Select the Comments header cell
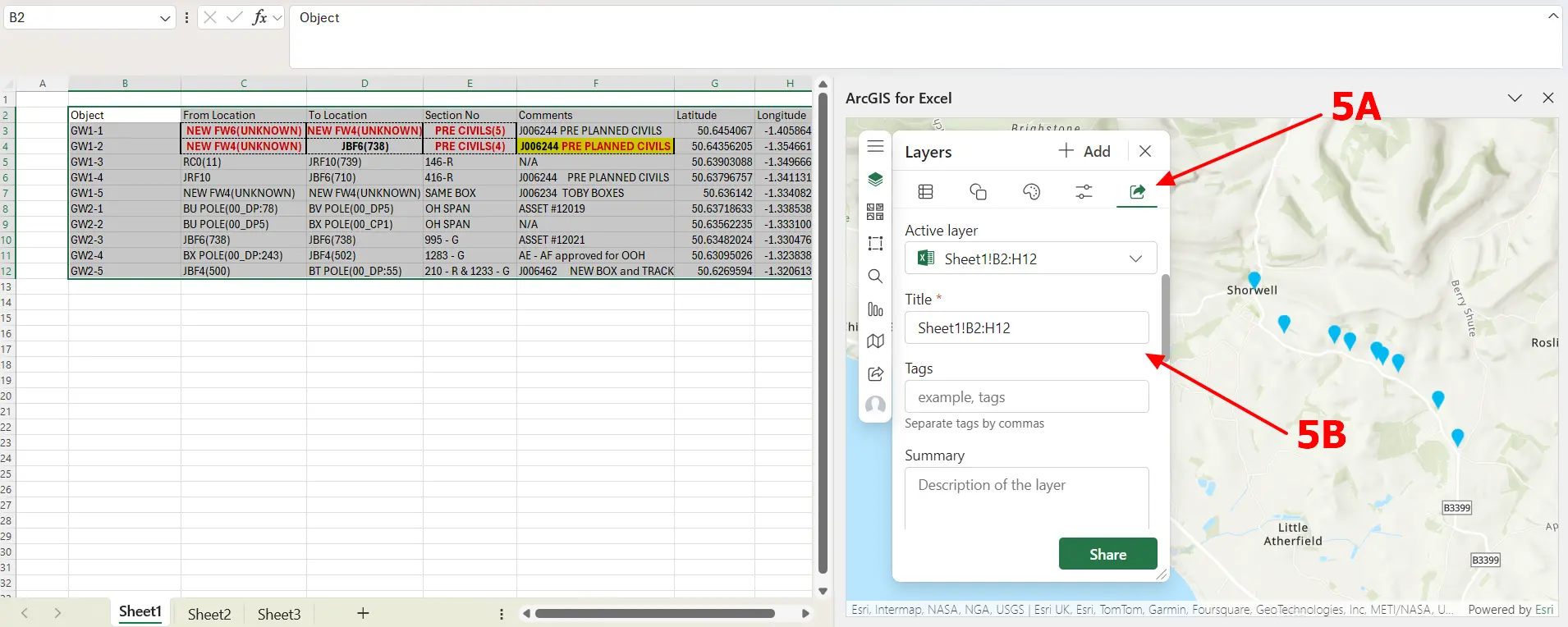The height and width of the screenshot is (627, 1568). click(x=595, y=115)
